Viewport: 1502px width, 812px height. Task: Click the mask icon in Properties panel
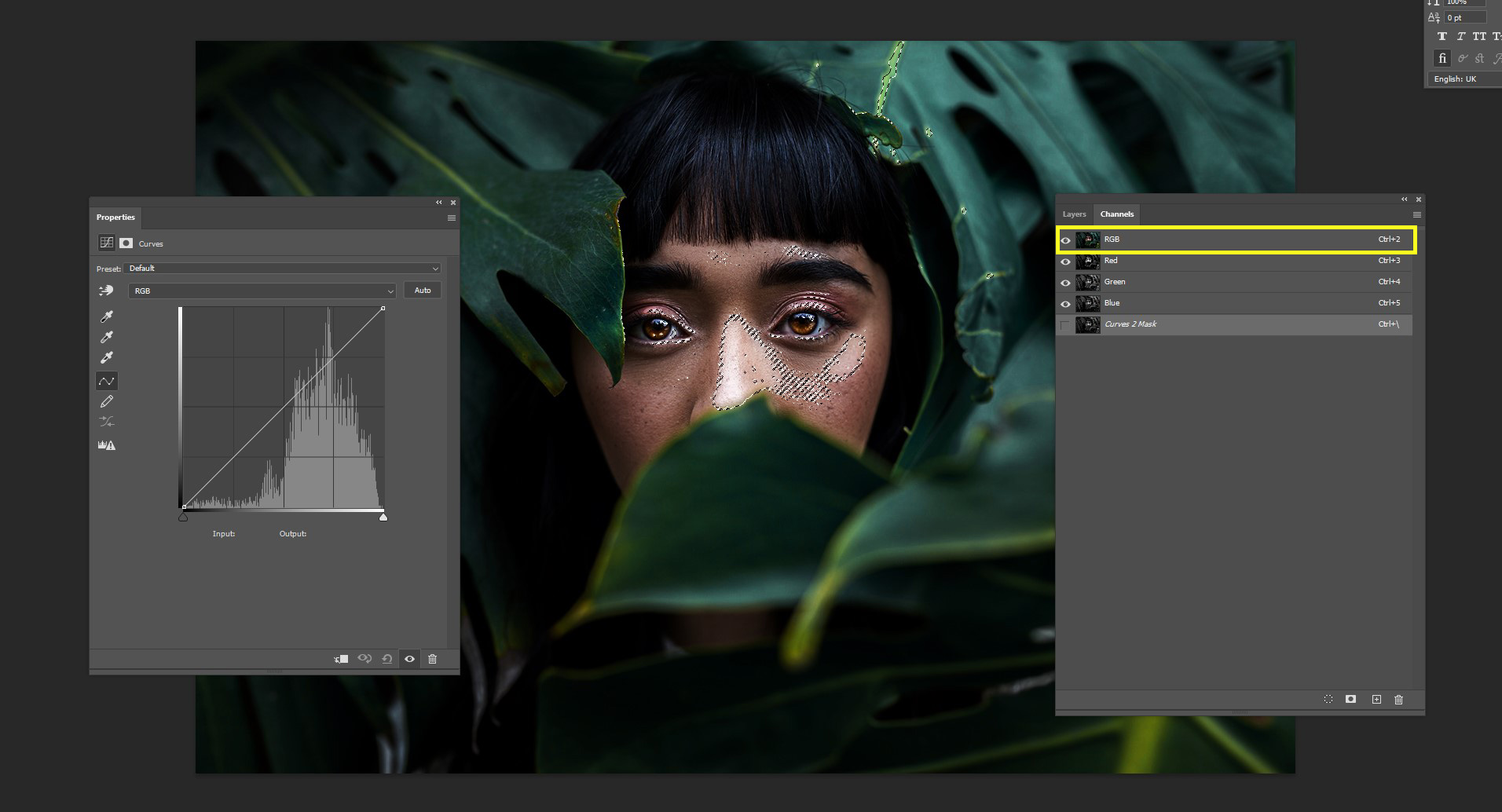pos(126,243)
